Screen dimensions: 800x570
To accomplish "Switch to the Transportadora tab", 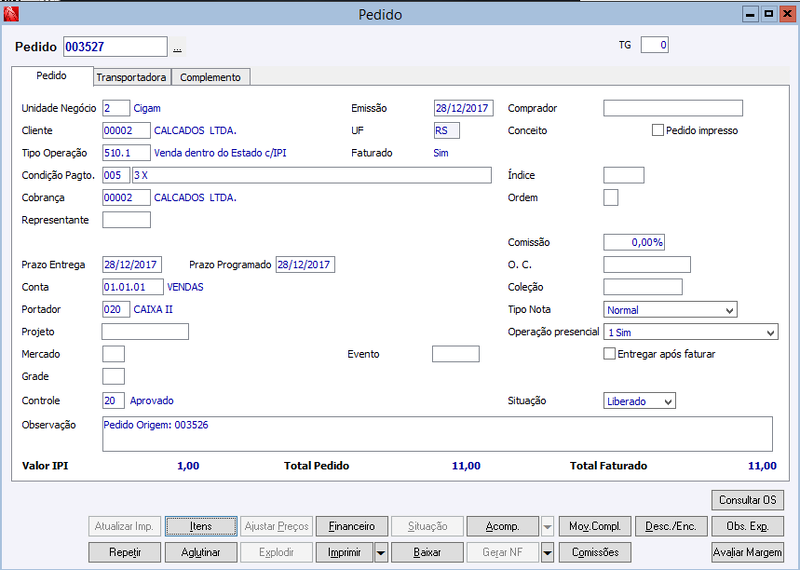I will [131, 77].
